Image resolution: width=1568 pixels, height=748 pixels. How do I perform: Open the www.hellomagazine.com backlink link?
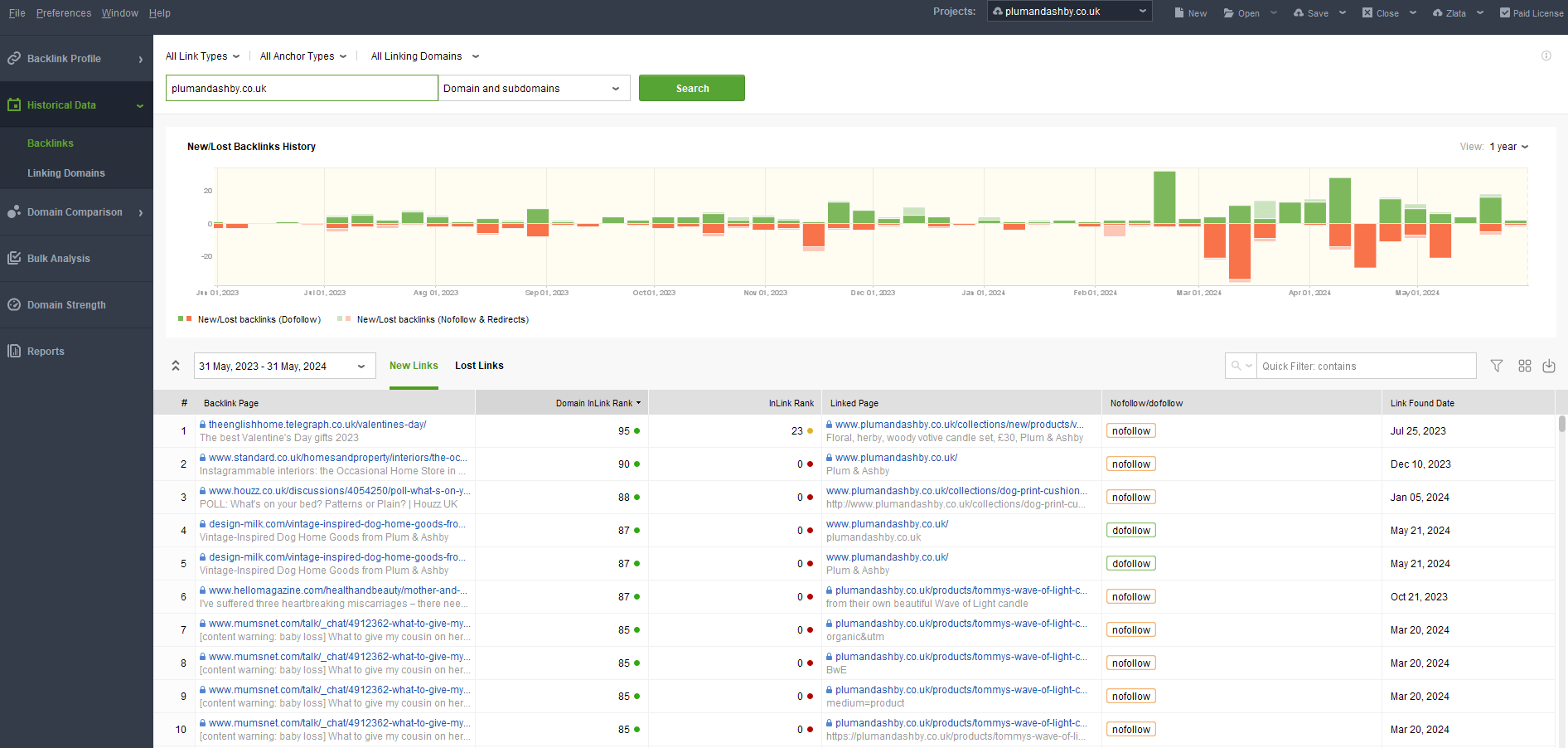tap(337, 590)
